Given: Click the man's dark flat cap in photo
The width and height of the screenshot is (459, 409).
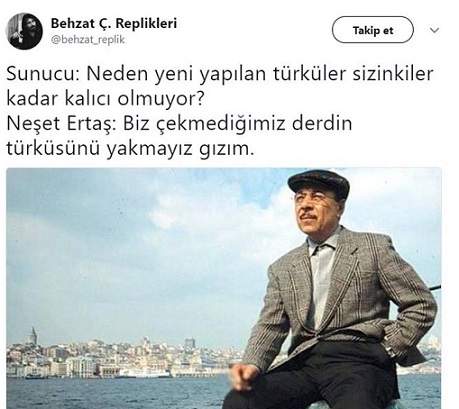Looking at the screenshot, I should tap(319, 183).
